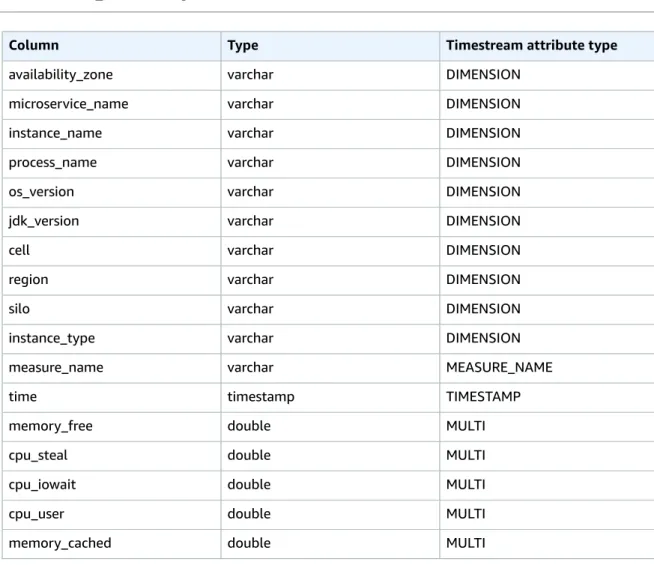Click 'varchar' in silo row
The image size is (654, 565).
click(250, 309)
